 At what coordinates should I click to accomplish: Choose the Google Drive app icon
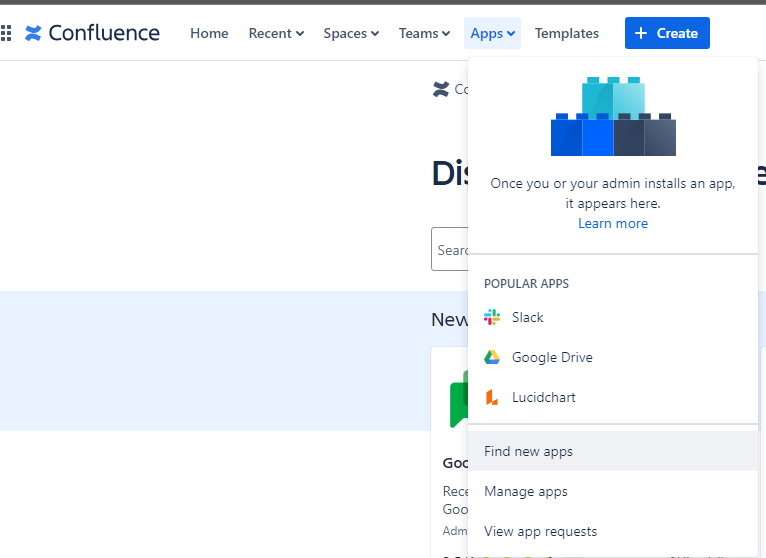pos(492,357)
